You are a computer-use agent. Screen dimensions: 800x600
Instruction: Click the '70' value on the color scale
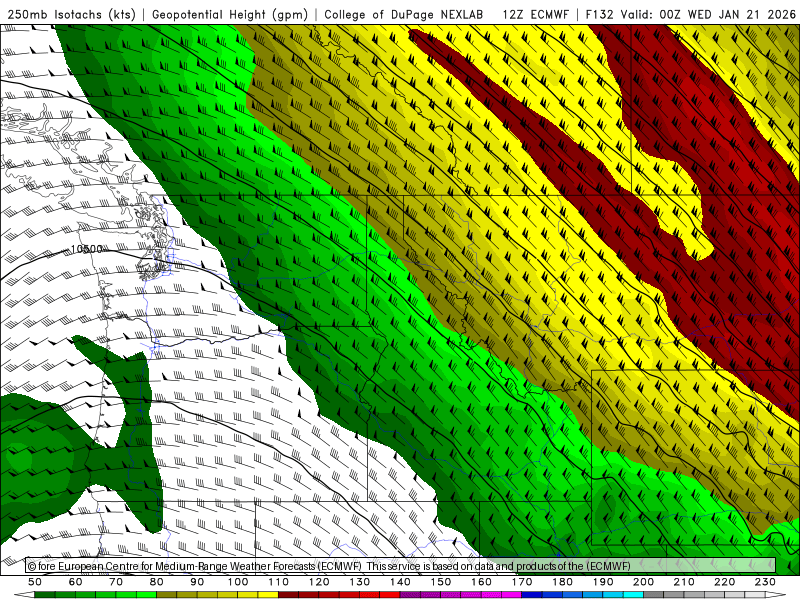pyautogui.click(x=116, y=582)
